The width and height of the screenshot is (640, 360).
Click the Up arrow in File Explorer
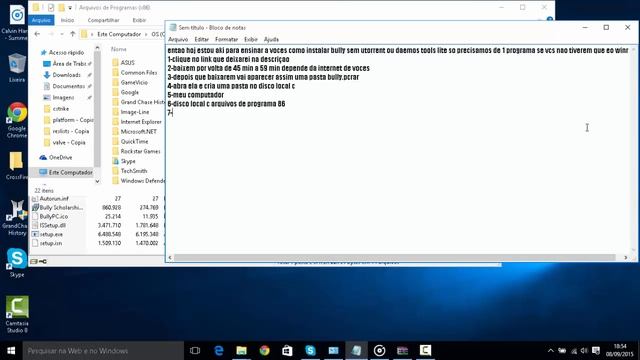pos(73,34)
